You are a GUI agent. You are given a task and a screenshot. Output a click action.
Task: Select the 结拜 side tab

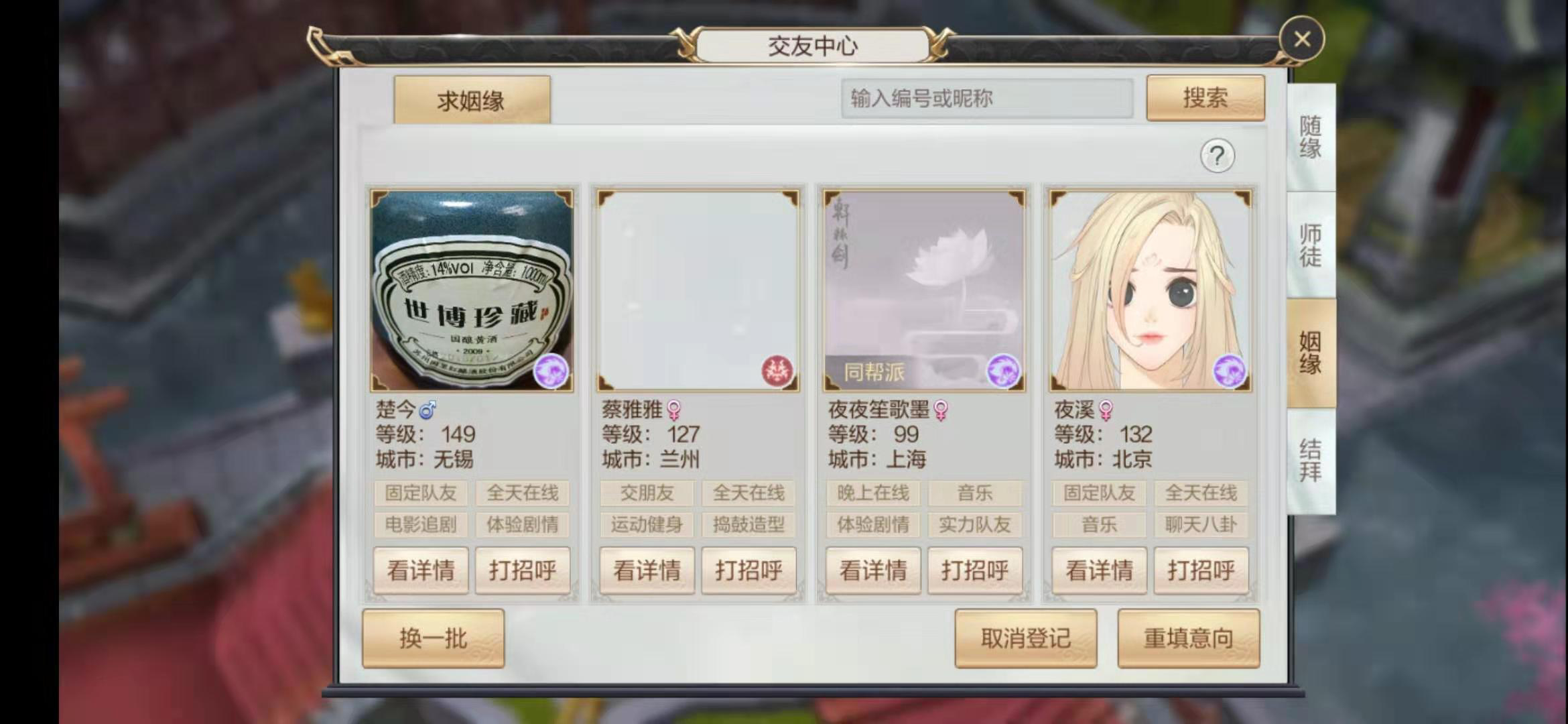(1311, 461)
